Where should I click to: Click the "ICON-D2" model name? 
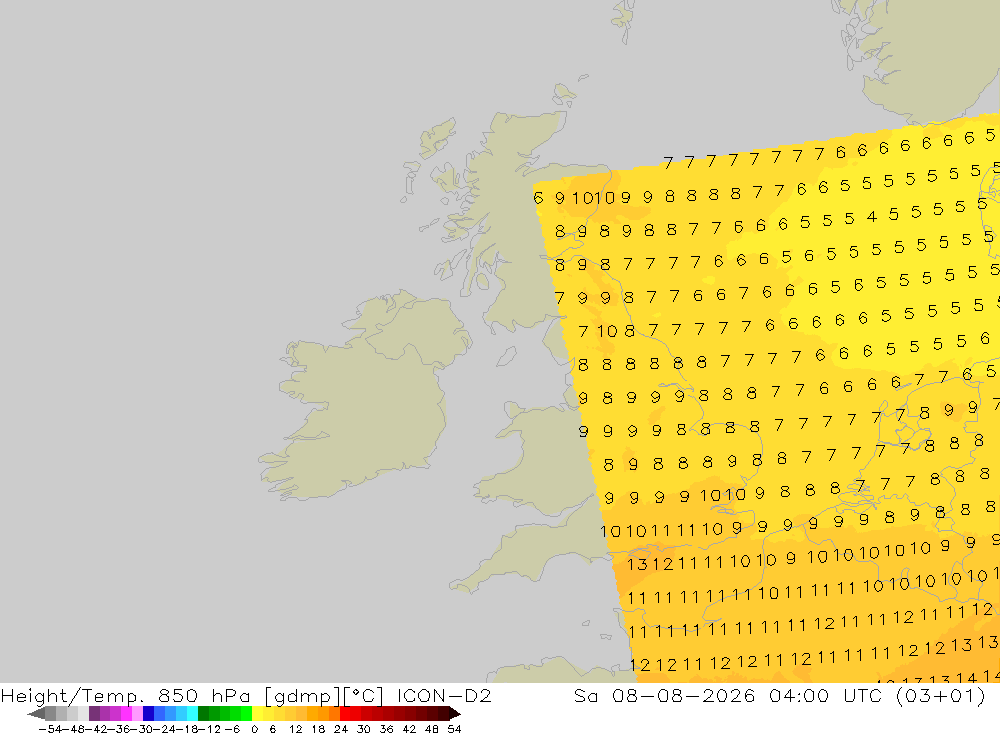tap(444, 695)
